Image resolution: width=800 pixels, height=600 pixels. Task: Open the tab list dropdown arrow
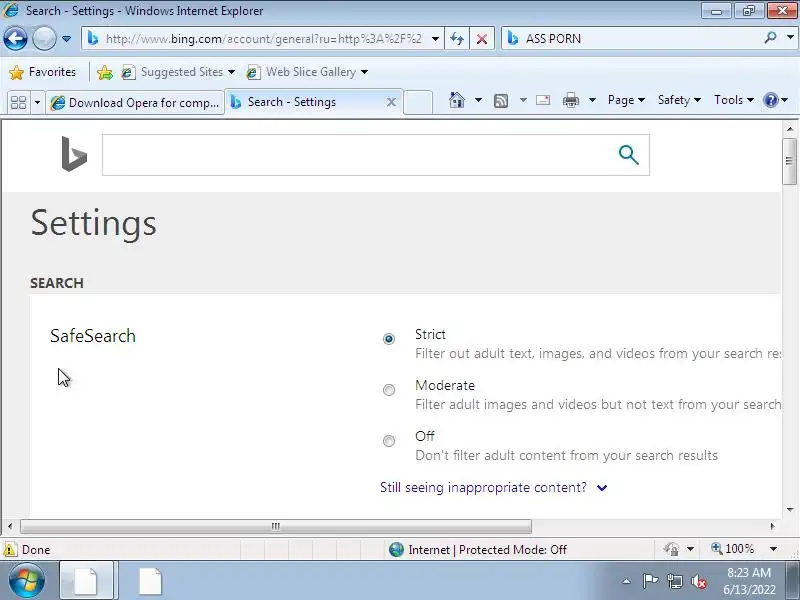pyautogui.click(x=37, y=103)
